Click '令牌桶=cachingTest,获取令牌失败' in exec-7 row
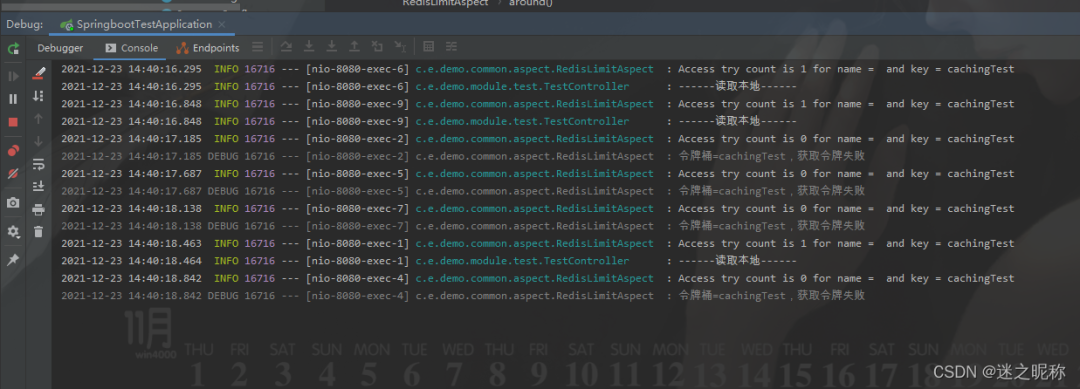 tap(771, 226)
